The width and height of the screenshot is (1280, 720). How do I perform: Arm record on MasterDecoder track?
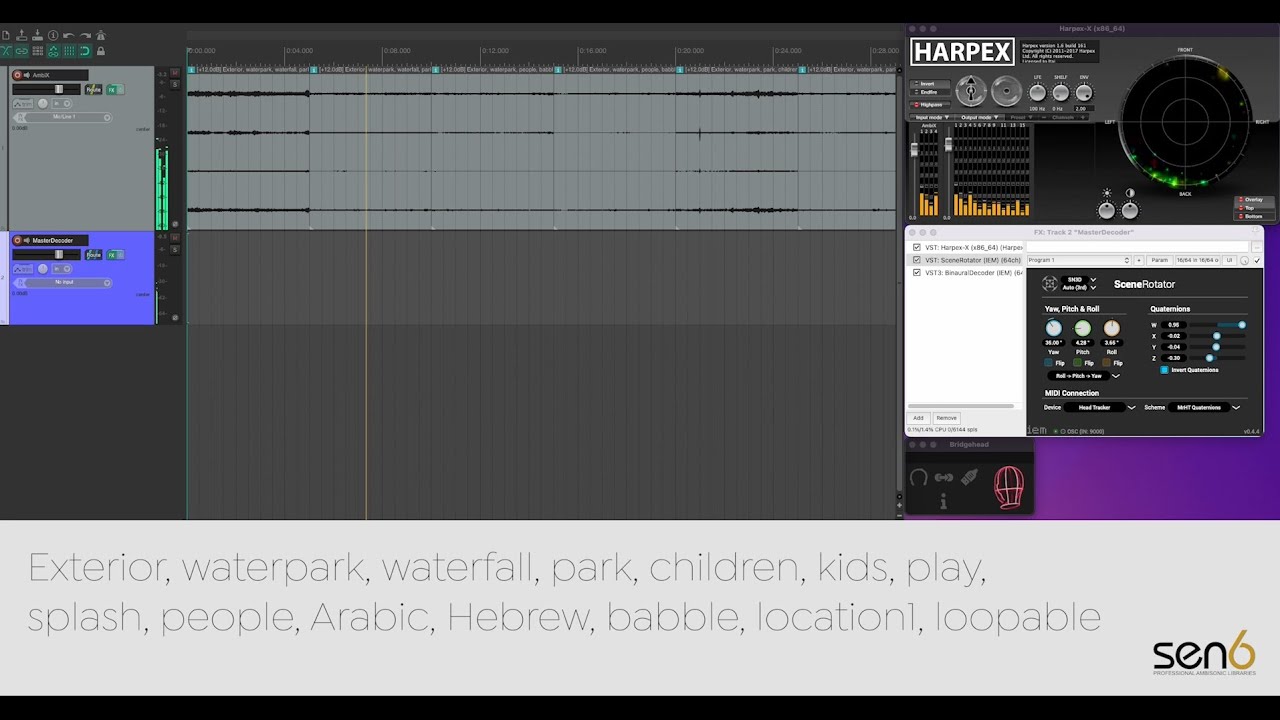[x=17, y=240]
